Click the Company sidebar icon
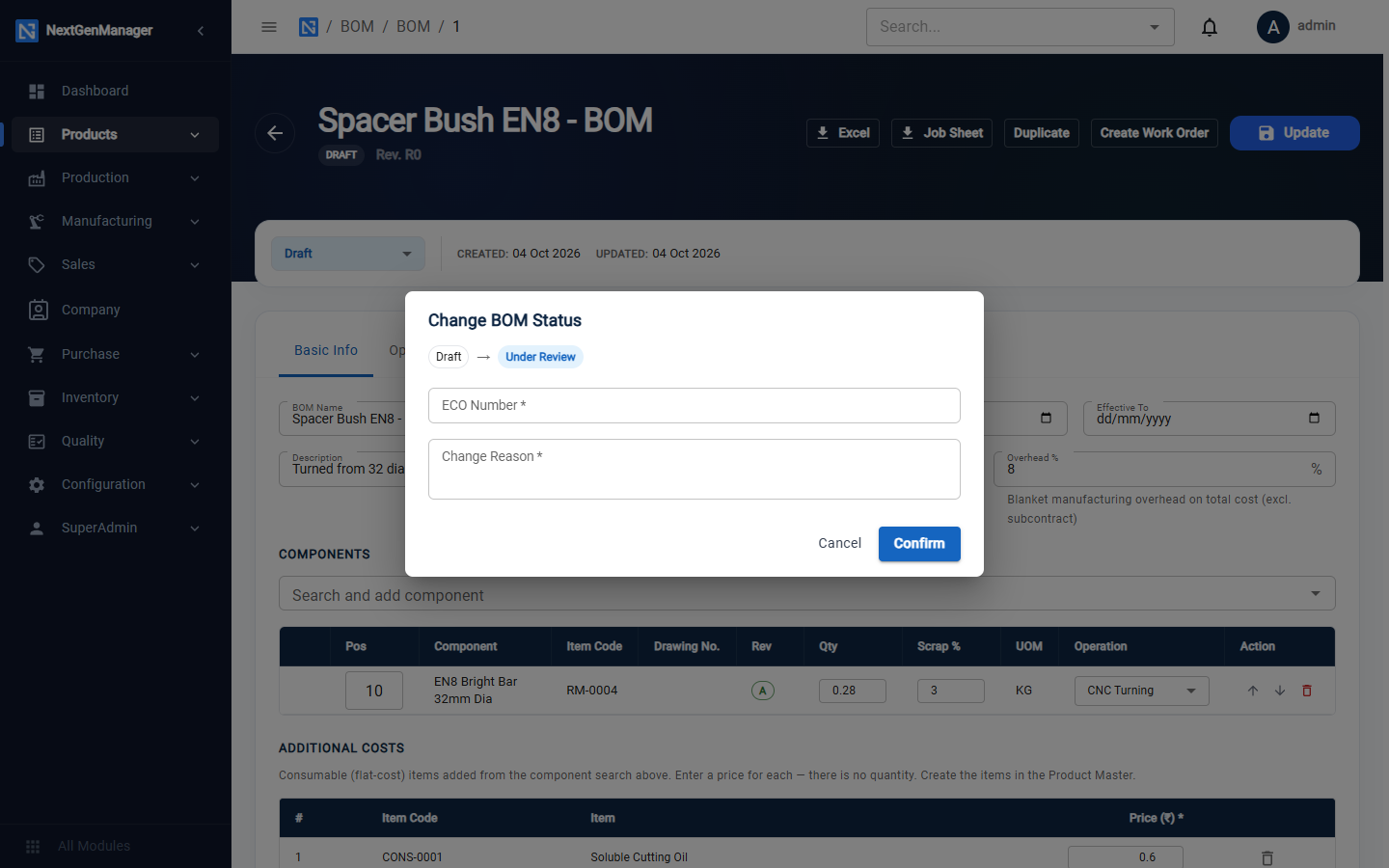 click(x=38, y=310)
